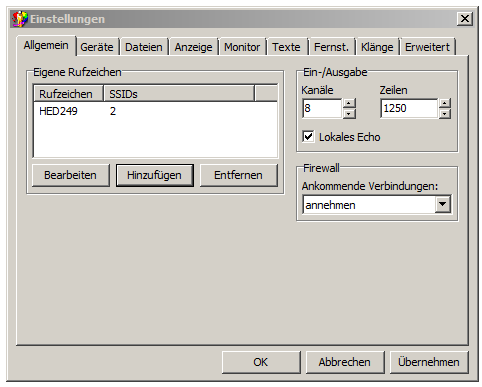Click the Entfernen button
Viewport: 482px width, 387px height.
(238, 175)
